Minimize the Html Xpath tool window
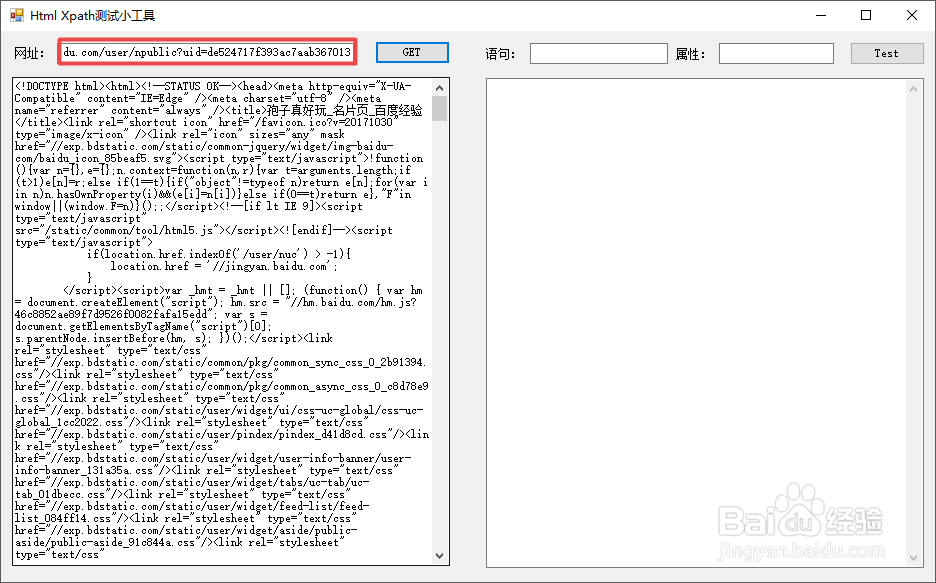Image resolution: width=936 pixels, height=583 pixels. click(x=821, y=16)
